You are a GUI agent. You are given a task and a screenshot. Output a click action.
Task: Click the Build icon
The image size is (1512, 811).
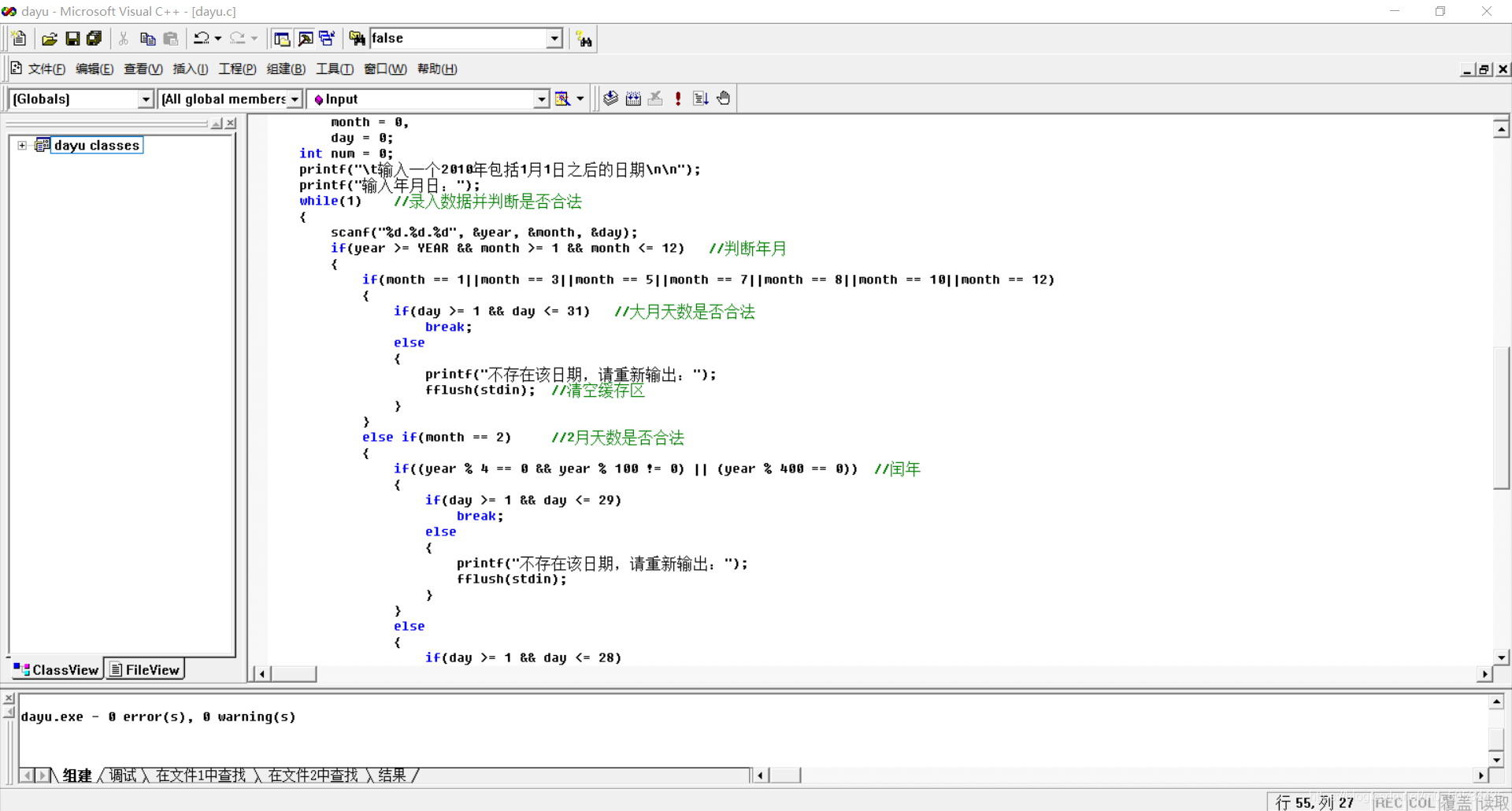(633, 98)
